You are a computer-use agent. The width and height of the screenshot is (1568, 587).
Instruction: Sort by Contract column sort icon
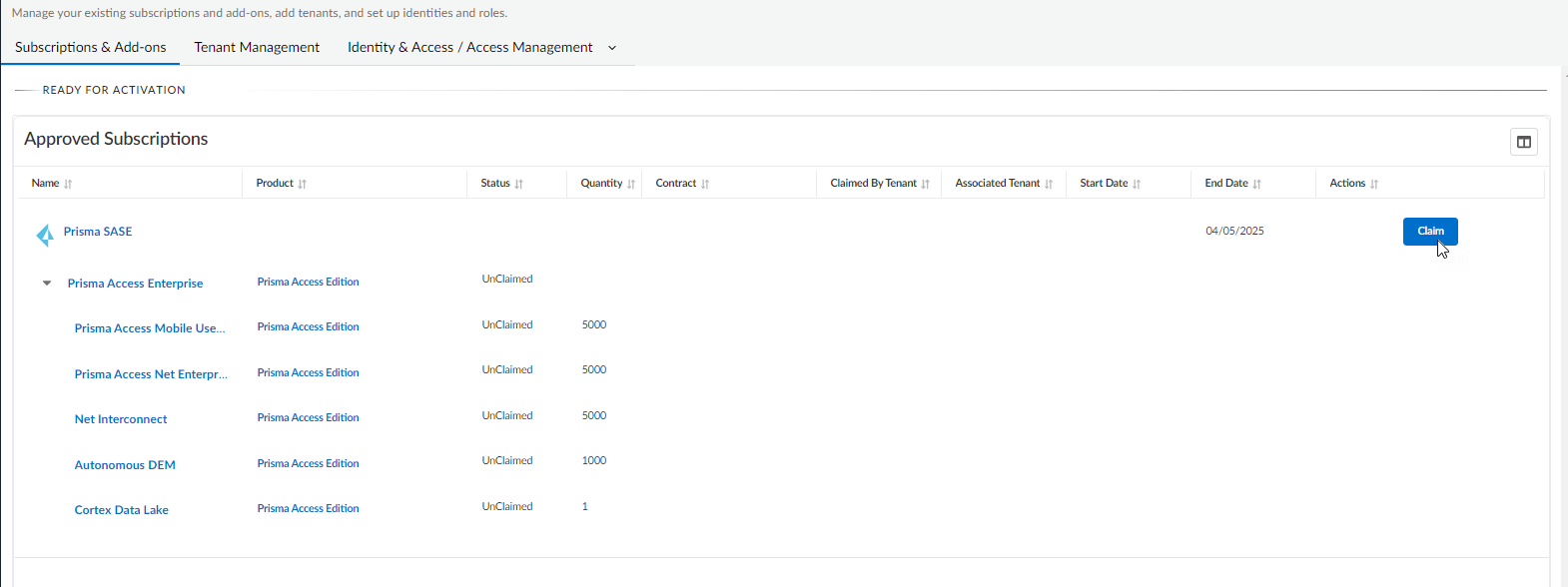pyautogui.click(x=705, y=184)
